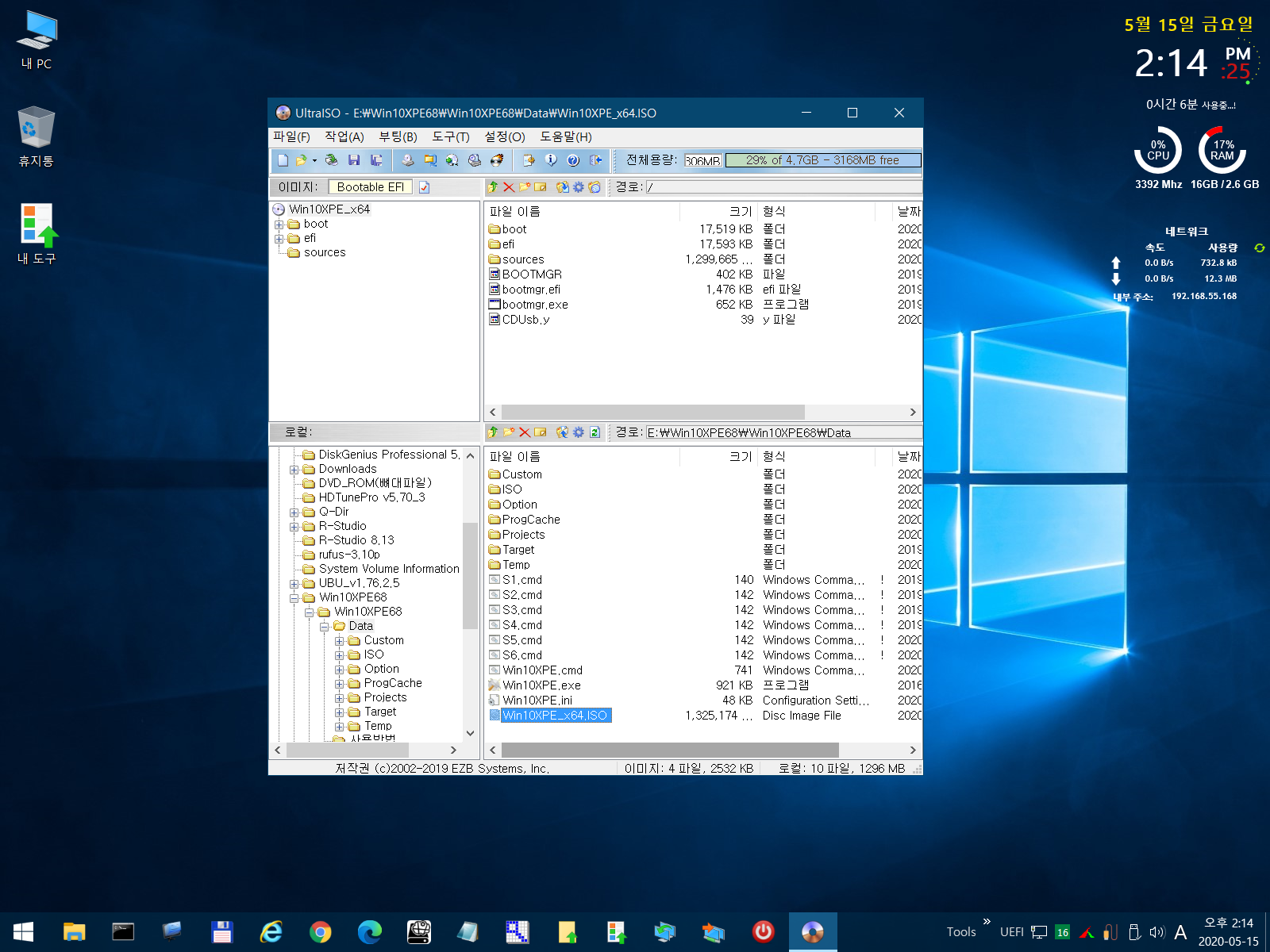
Task: Click the local path field showing Win10XPE68\Data
Action: (783, 432)
